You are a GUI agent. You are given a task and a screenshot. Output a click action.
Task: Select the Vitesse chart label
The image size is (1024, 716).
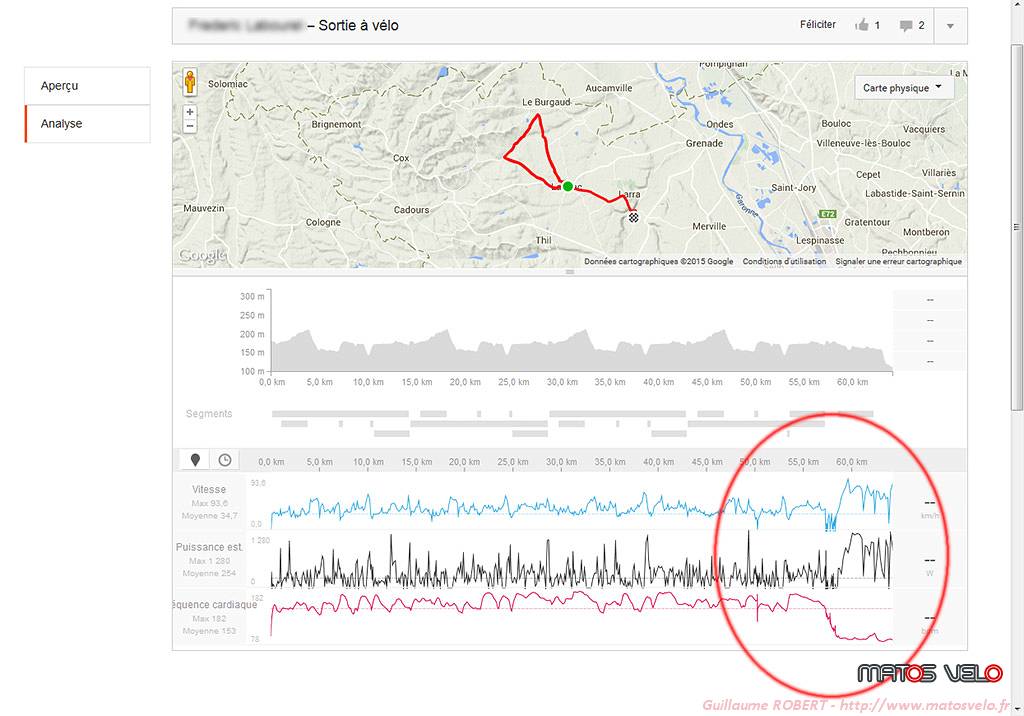pyautogui.click(x=209, y=489)
